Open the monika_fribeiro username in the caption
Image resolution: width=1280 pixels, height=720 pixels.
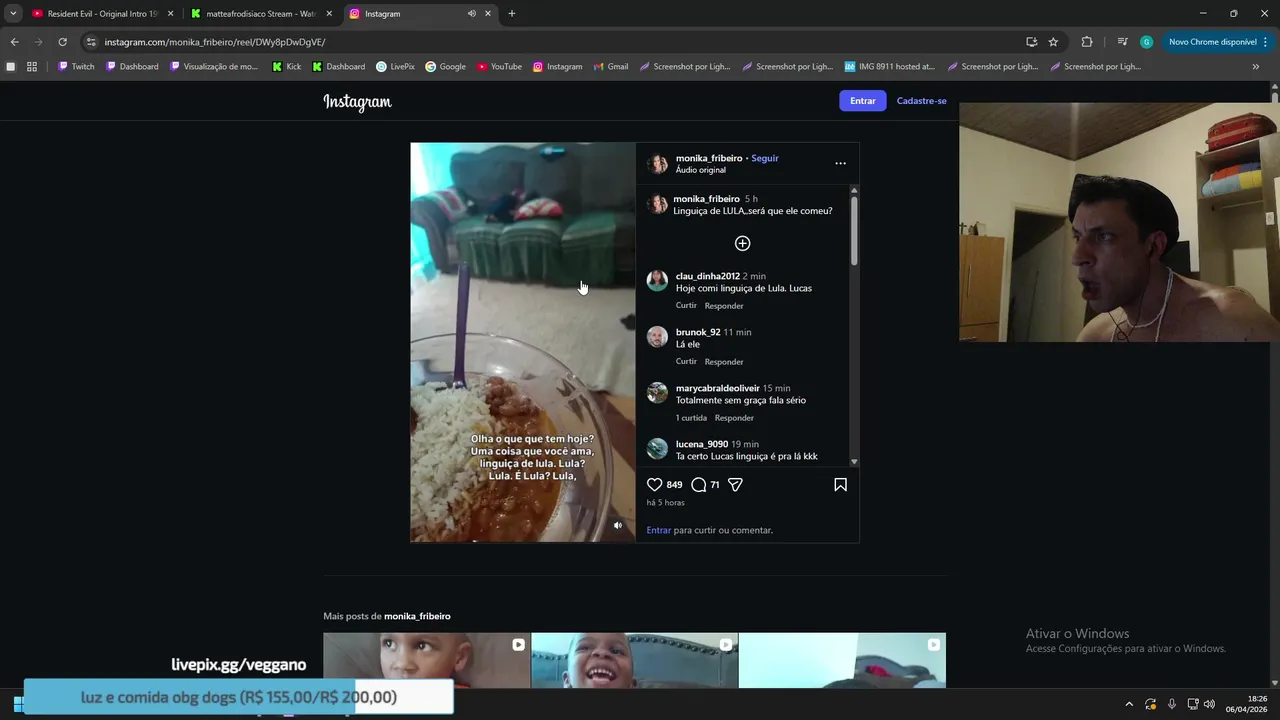(x=706, y=199)
